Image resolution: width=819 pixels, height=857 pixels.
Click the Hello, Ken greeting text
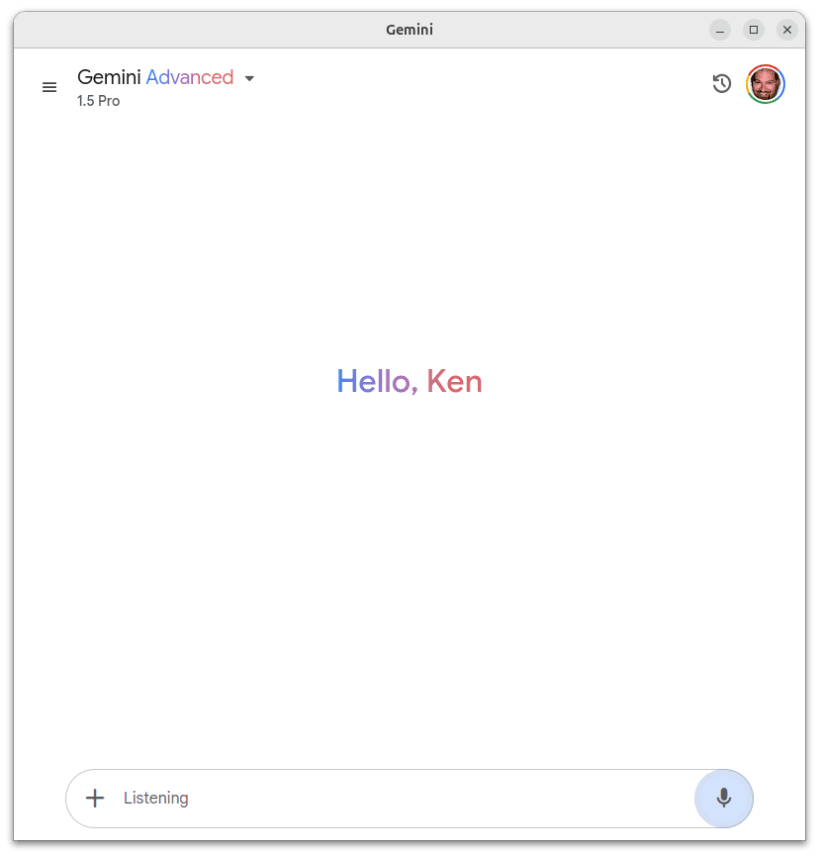(410, 381)
